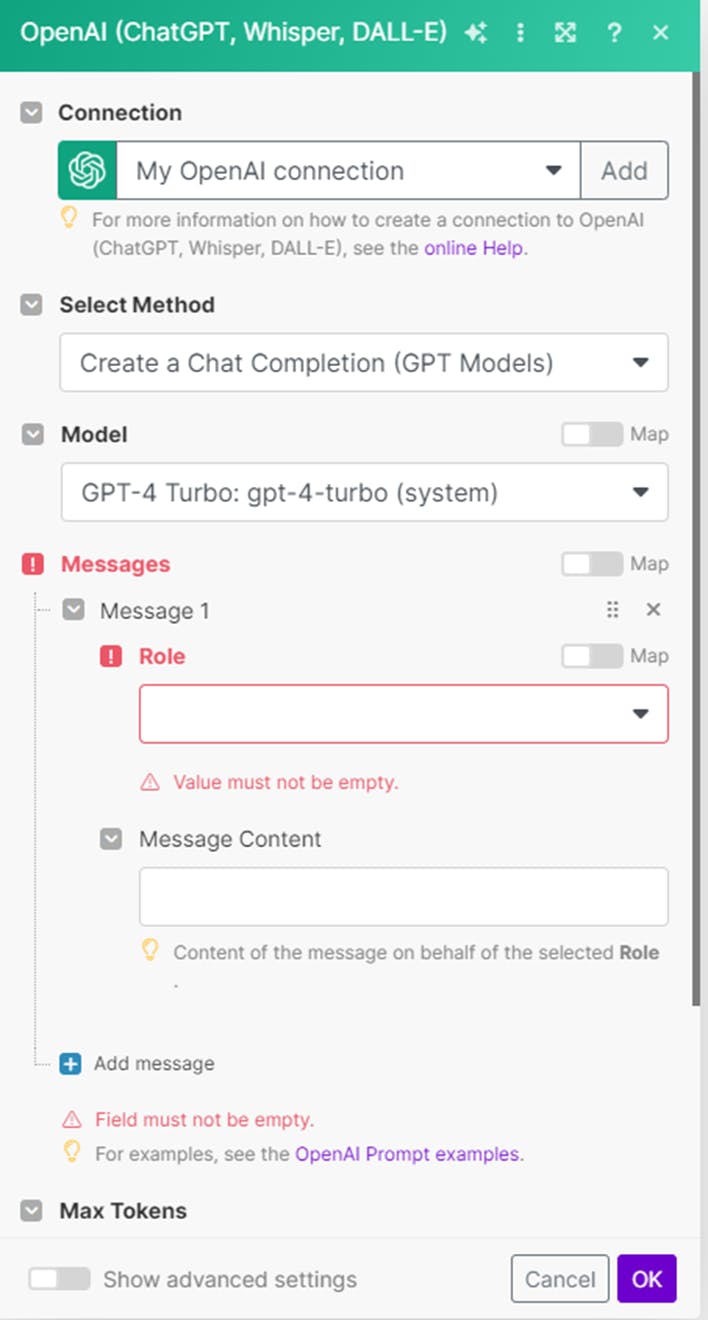This screenshot has height=1320, width=708.
Task: Click into the Message Content field
Action: 403,896
